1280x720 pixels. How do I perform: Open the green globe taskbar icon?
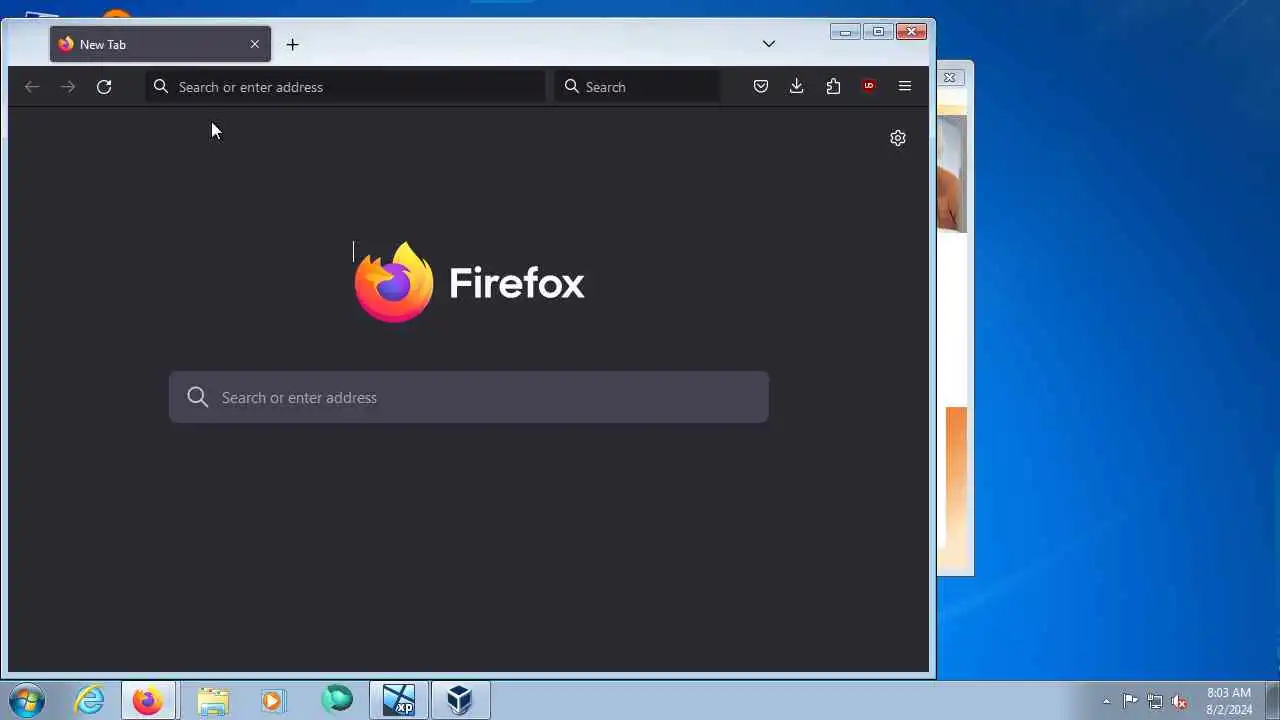click(x=337, y=699)
